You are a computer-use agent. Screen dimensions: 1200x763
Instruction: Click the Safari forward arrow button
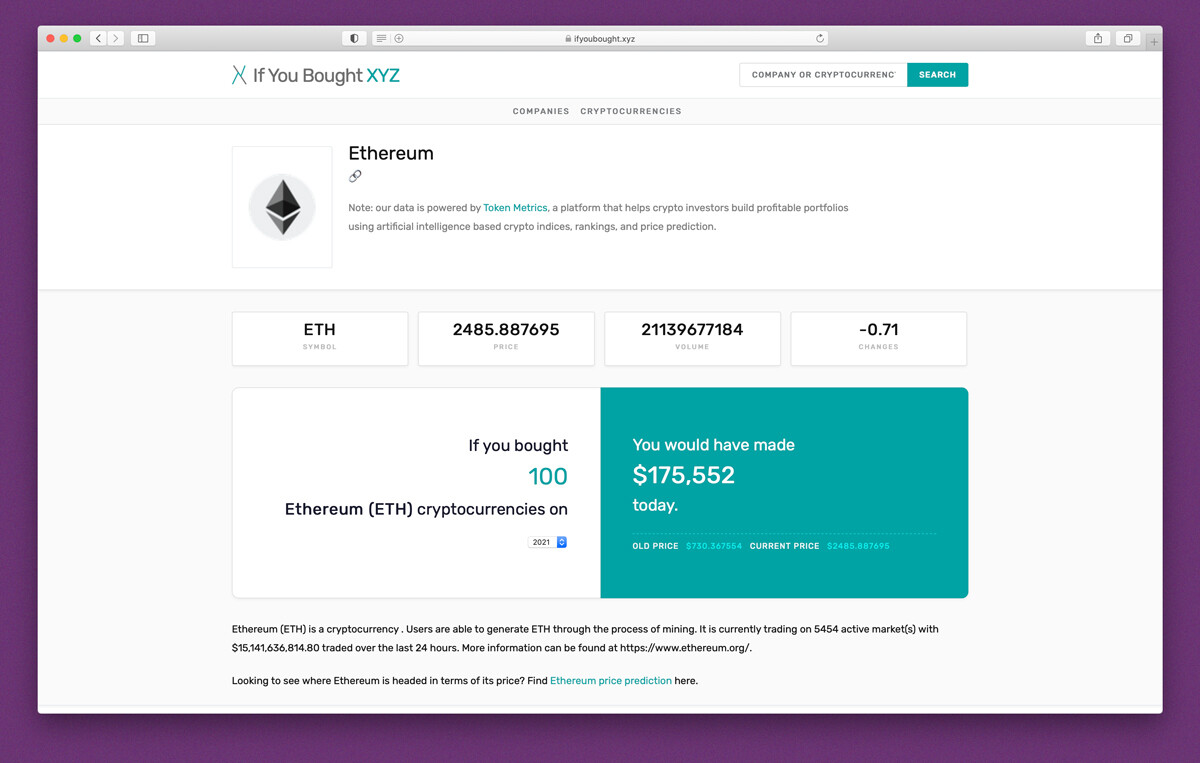point(116,39)
